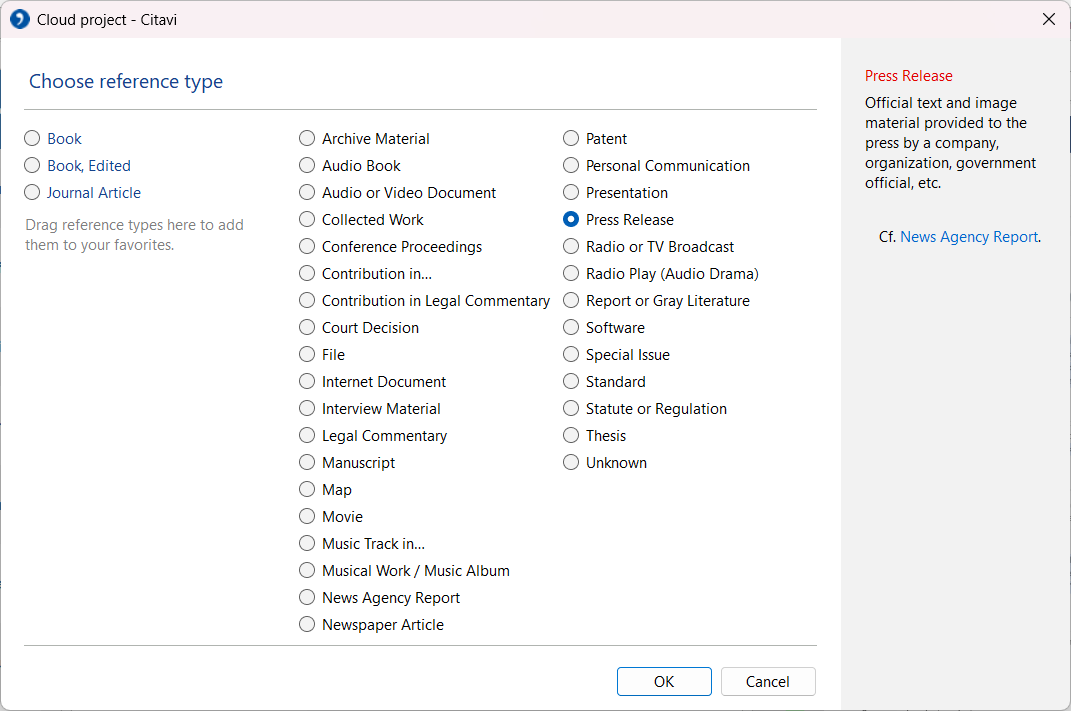The image size is (1071, 711).
Task: Click the favorites drag-and-drop hint area
Action: pyautogui.click(x=135, y=235)
